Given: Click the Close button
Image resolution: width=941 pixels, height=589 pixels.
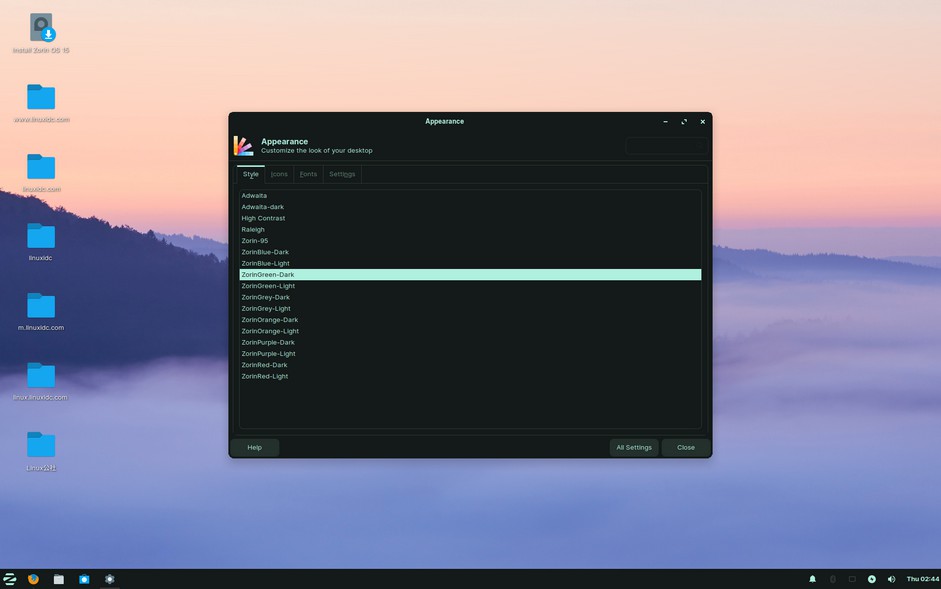Looking at the screenshot, I should [x=686, y=447].
